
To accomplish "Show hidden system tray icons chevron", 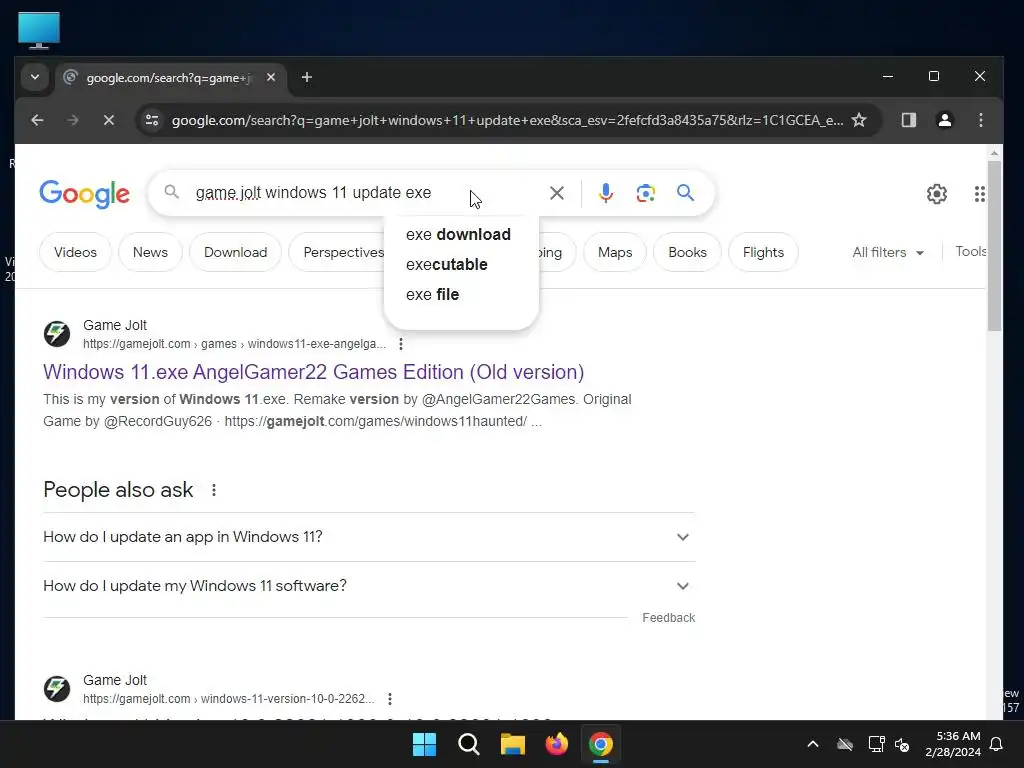I will pos(813,744).
